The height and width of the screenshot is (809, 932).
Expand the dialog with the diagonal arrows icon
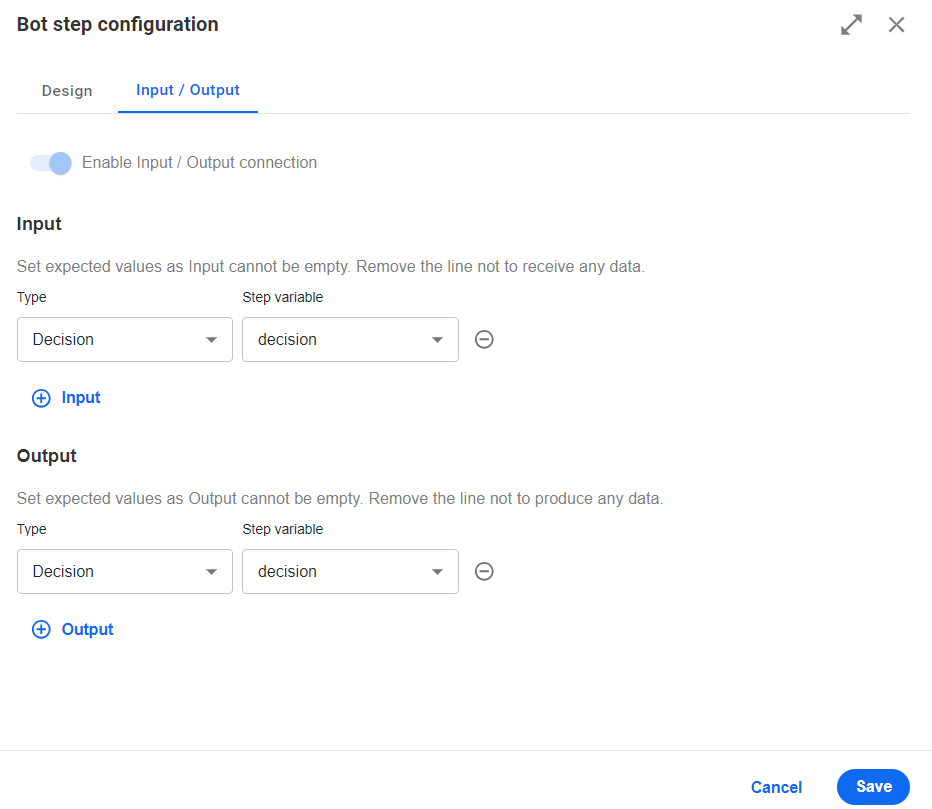[851, 25]
